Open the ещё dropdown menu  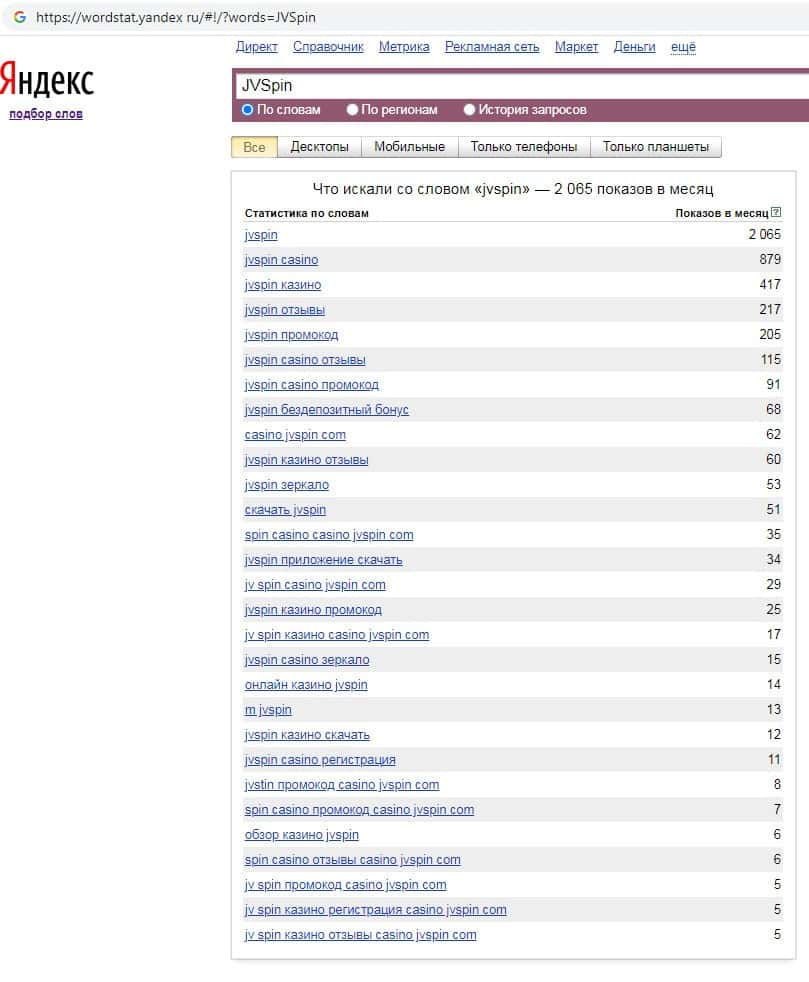[683, 47]
